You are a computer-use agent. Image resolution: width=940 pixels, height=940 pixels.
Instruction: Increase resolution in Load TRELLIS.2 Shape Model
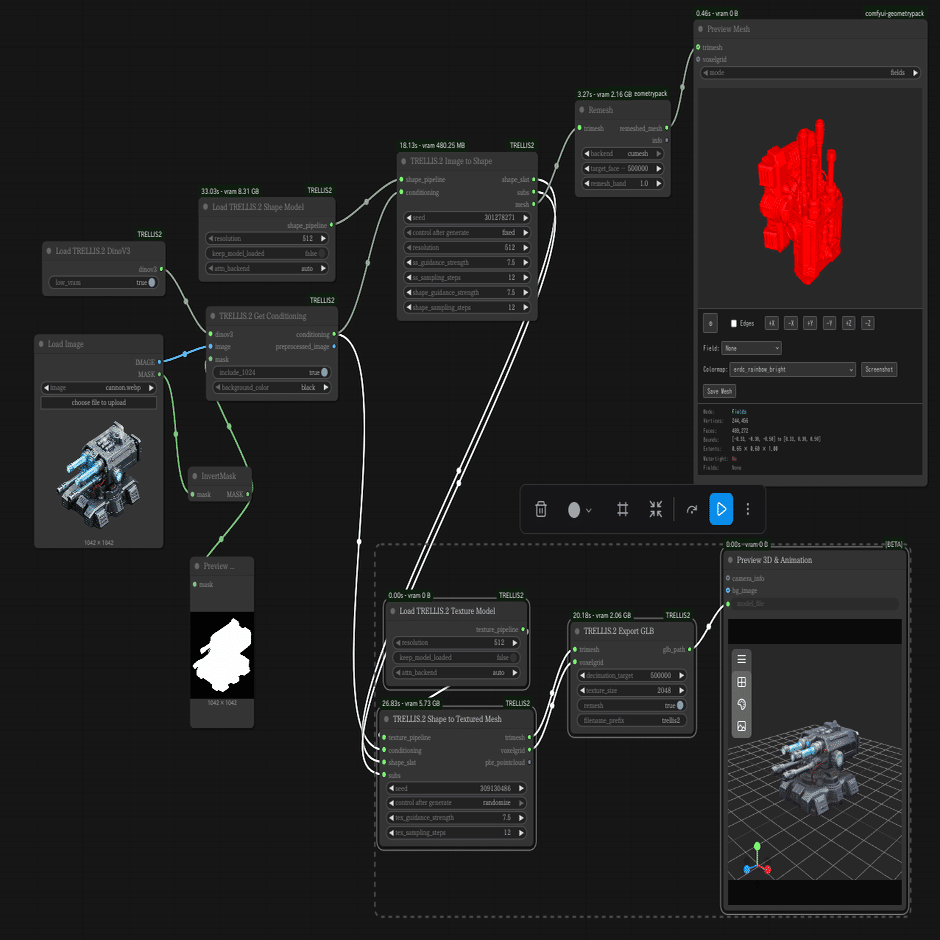tap(323, 239)
